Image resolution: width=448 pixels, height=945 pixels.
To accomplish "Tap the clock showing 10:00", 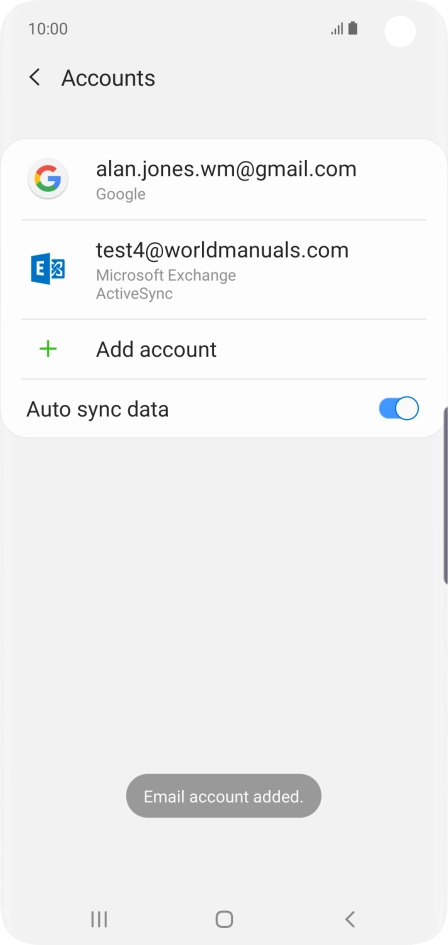I will [48, 29].
